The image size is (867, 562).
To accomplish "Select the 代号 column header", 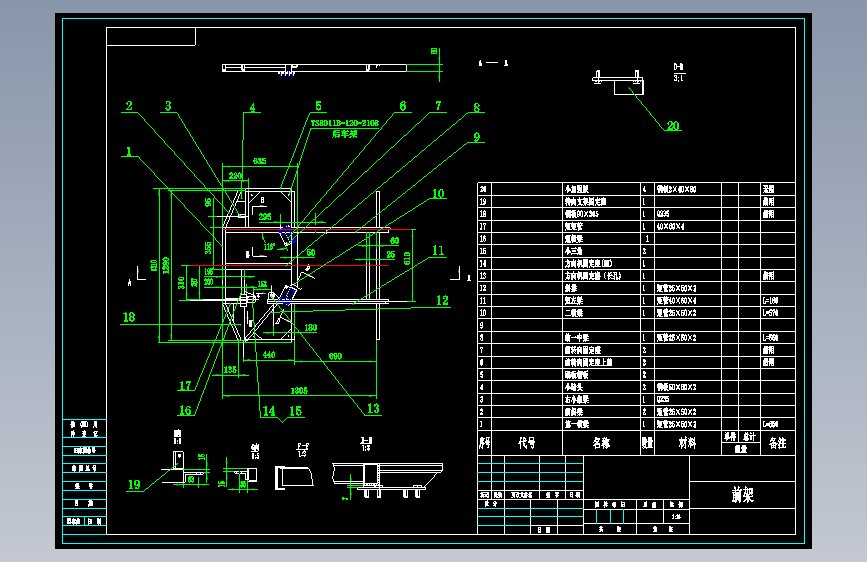I will point(526,443).
